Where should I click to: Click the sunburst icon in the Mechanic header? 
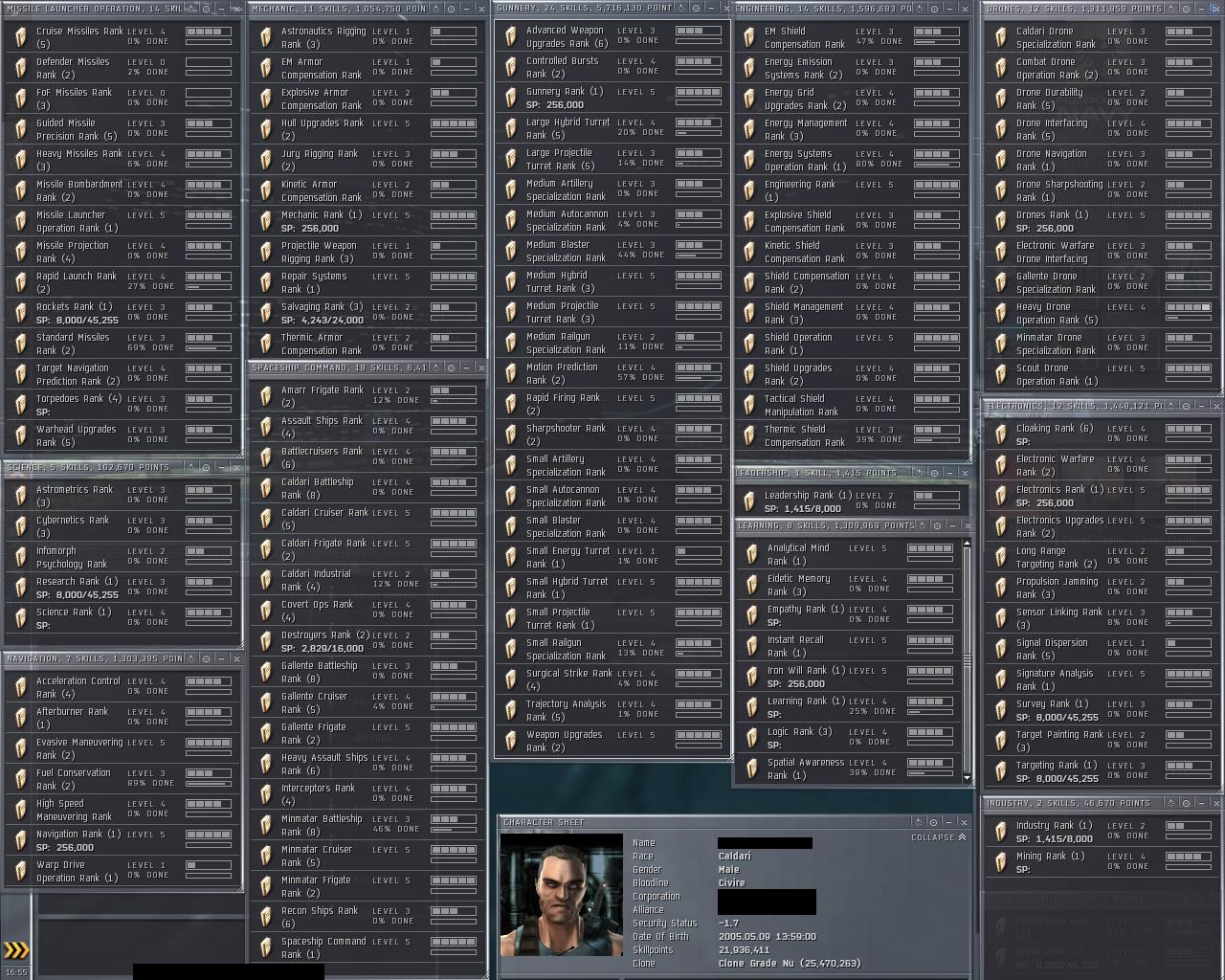pyautogui.click(x=436, y=9)
